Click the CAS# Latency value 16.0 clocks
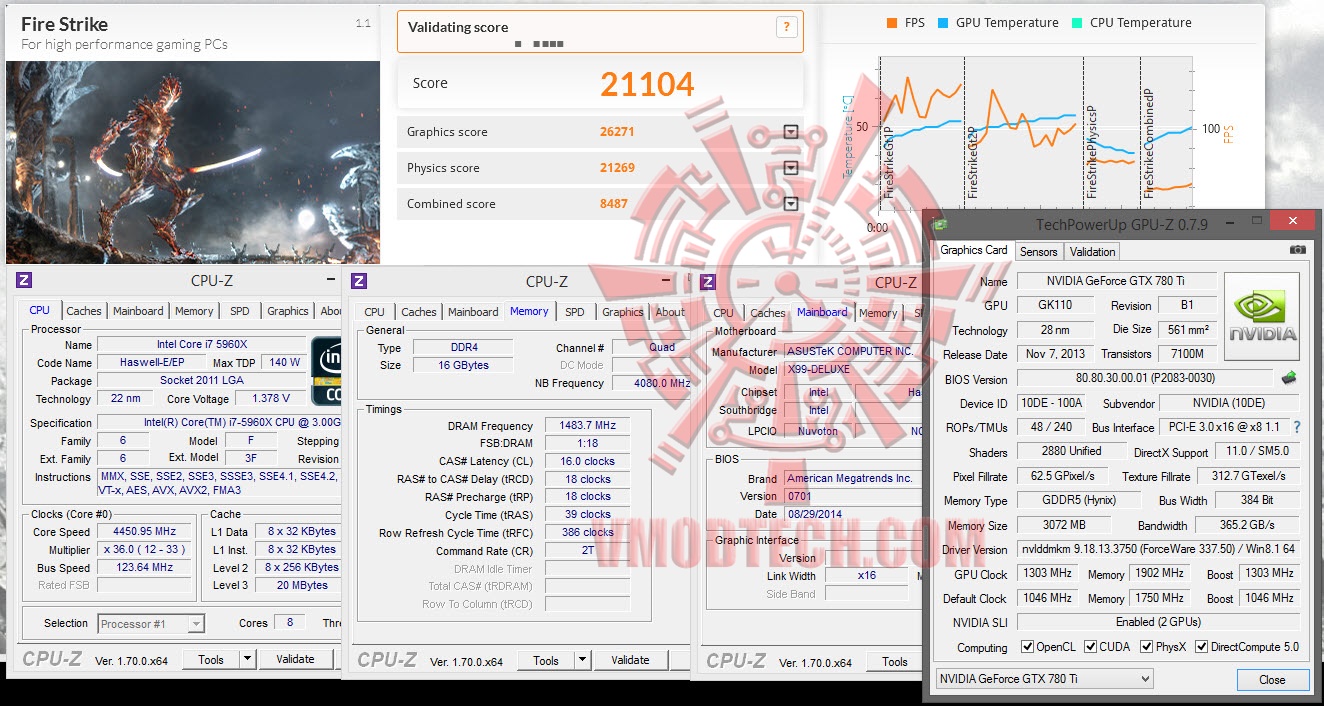This screenshot has height=706, width=1324. [588, 461]
